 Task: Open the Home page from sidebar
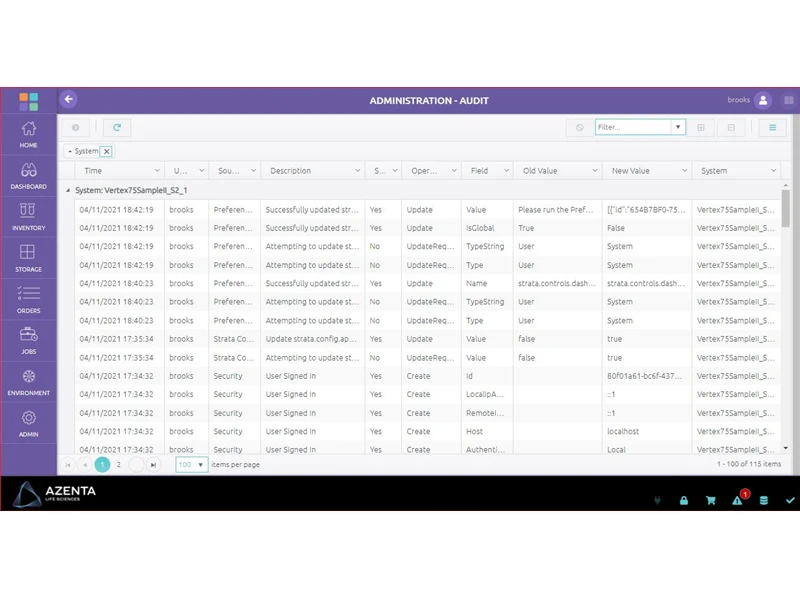pyautogui.click(x=29, y=133)
